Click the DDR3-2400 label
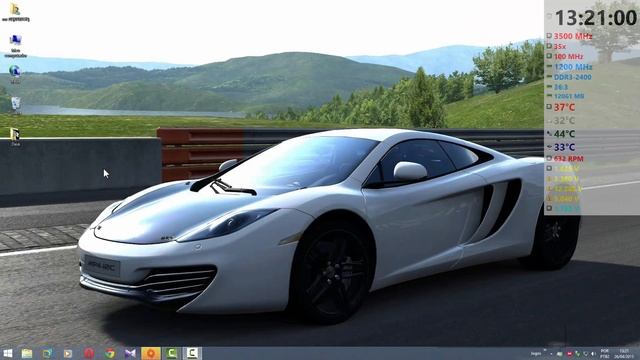The height and width of the screenshot is (360, 640). coord(573,77)
